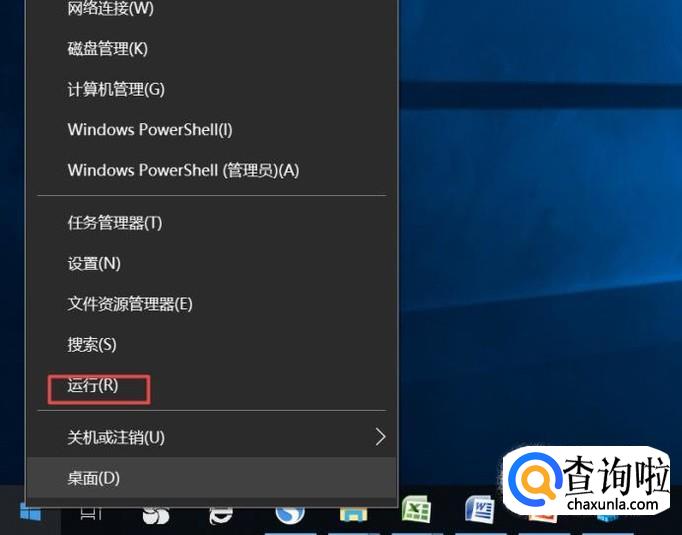Image resolution: width=682 pixels, height=535 pixels.
Task: Click the highlighted 运行(R) entry
Action: point(93,385)
